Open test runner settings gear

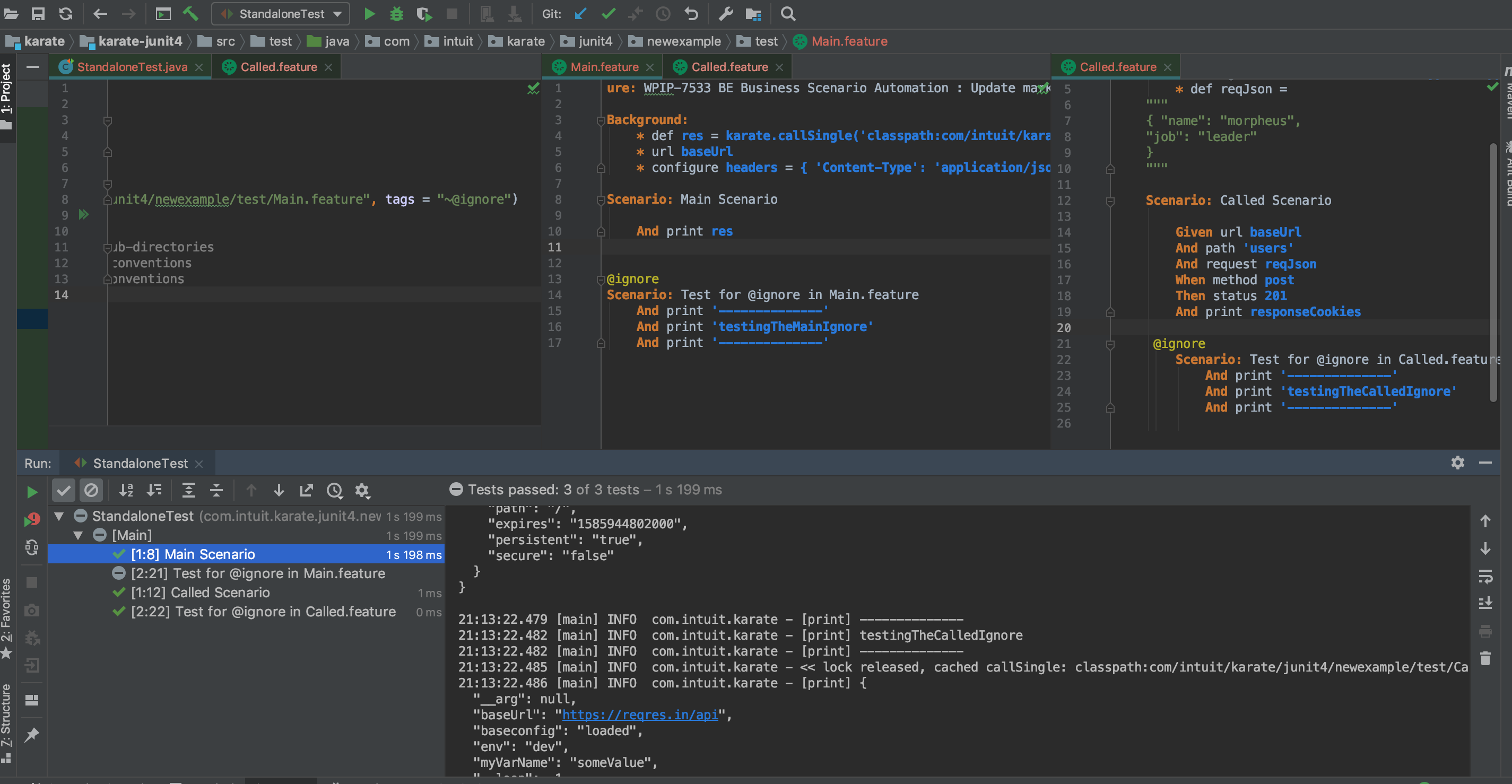click(x=362, y=490)
